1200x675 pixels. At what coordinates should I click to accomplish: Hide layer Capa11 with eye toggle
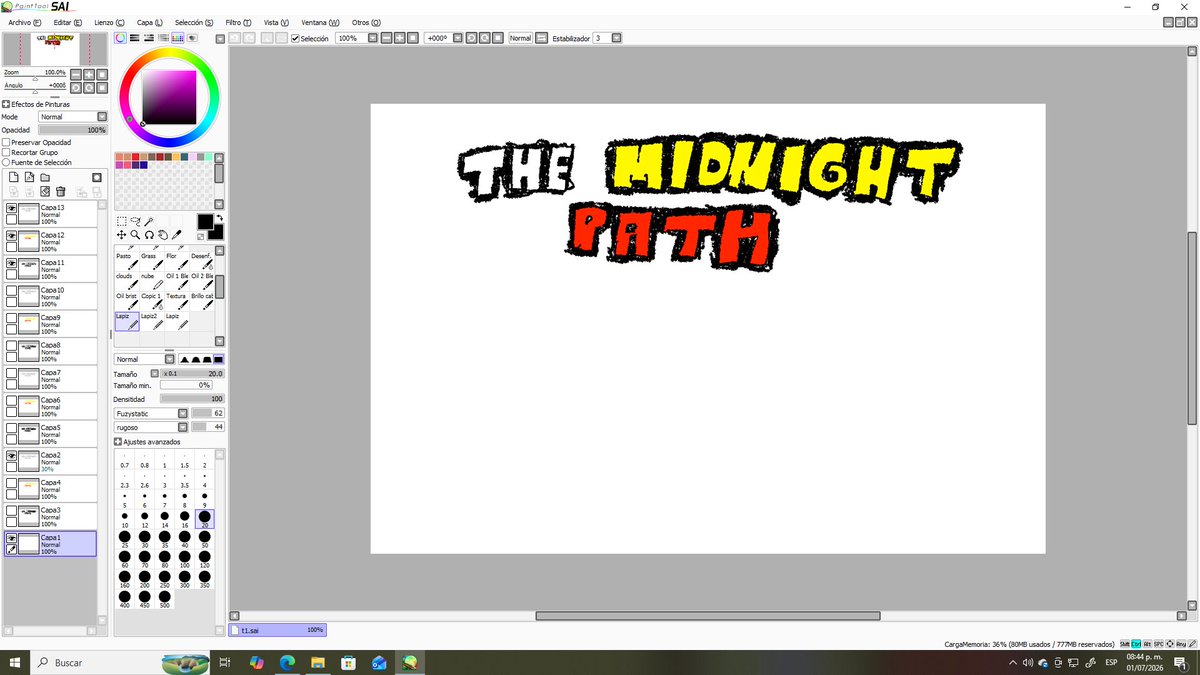point(12,263)
